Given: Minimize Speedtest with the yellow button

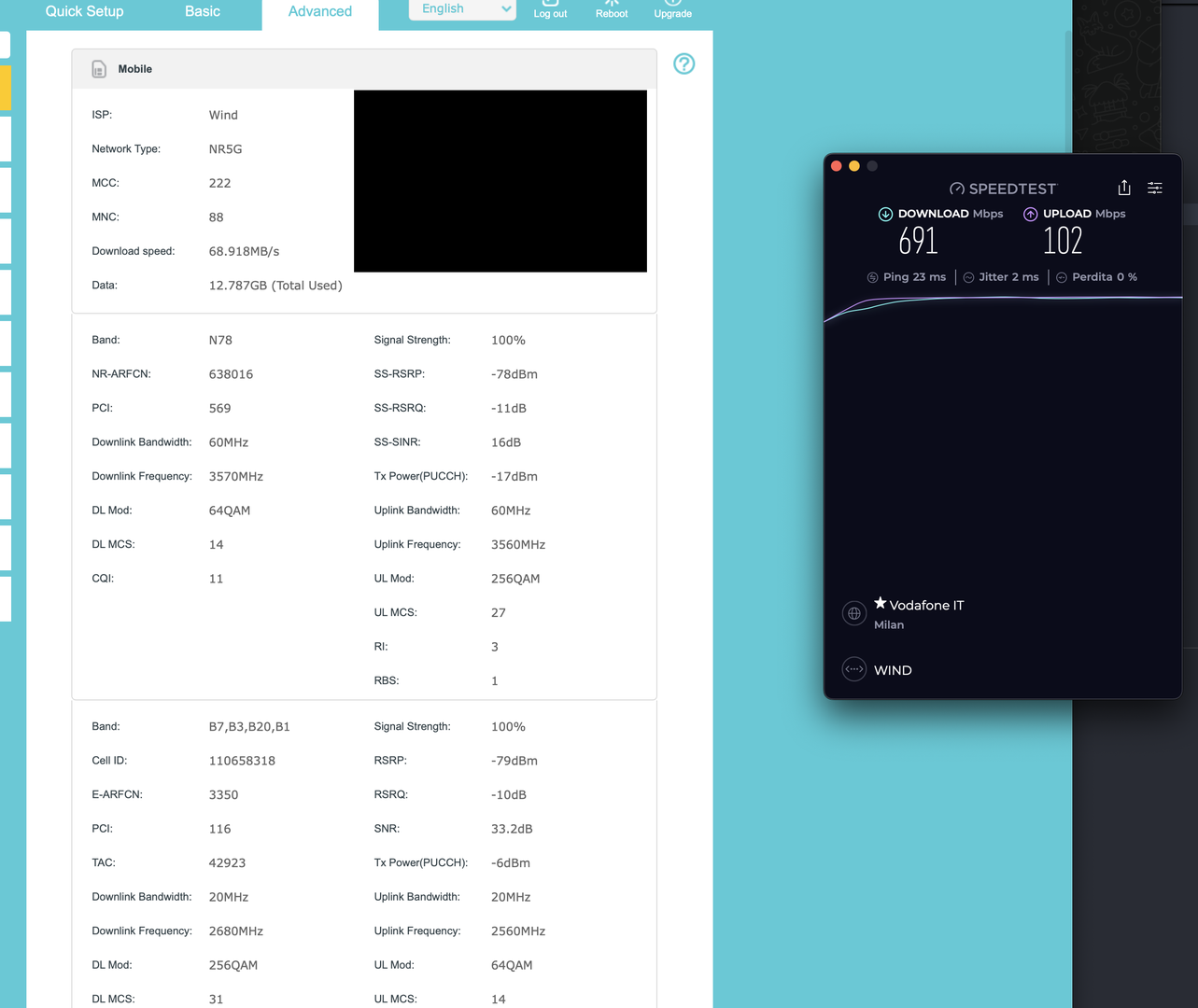Looking at the screenshot, I should (x=854, y=166).
